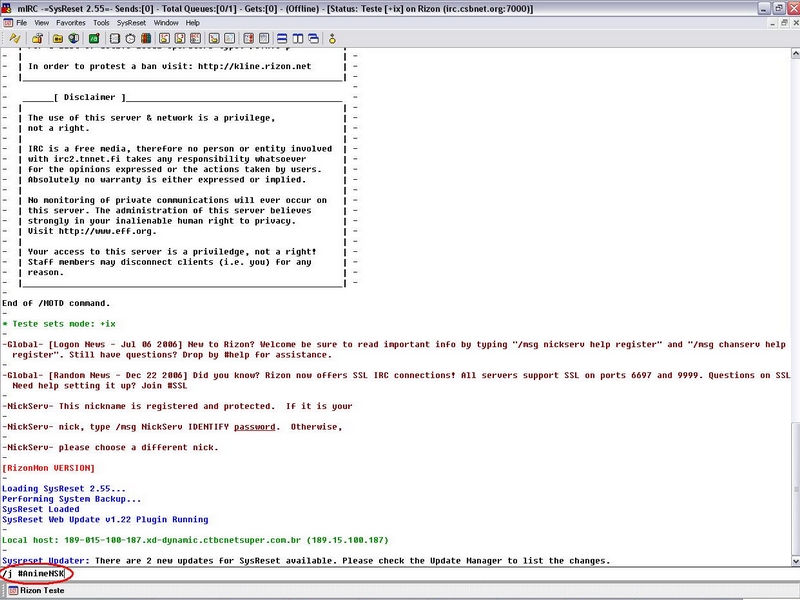Open the Favorites menu
800x600 pixels.
pyautogui.click(x=70, y=22)
